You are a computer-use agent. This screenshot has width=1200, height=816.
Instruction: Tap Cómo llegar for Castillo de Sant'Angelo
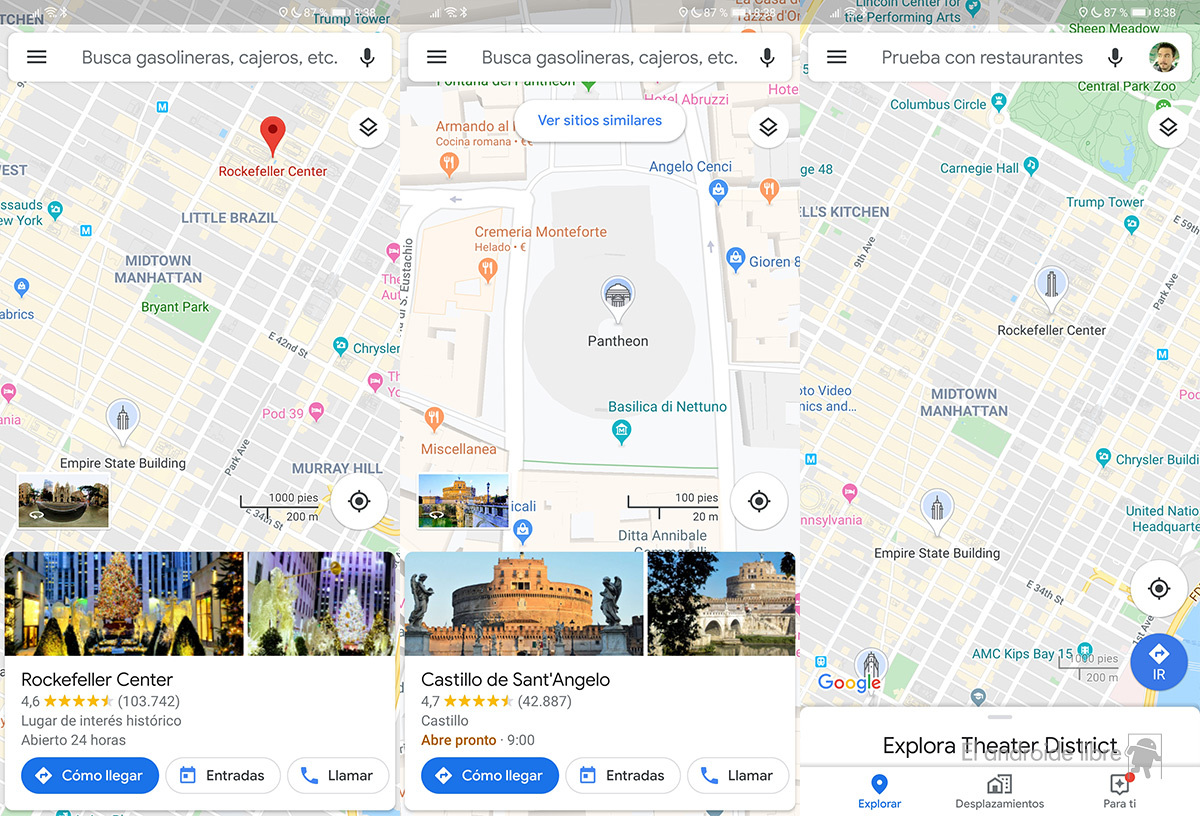(490, 775)
